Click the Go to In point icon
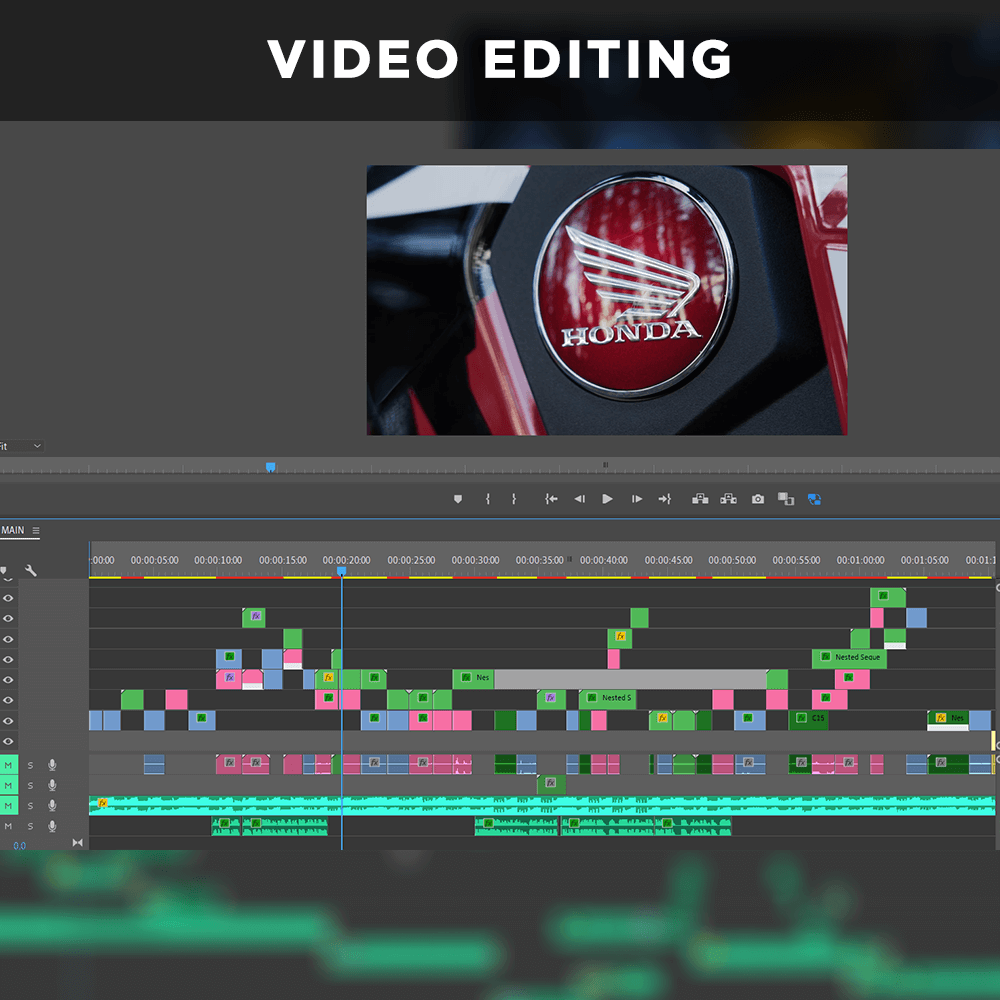 [x=552, y=499]
